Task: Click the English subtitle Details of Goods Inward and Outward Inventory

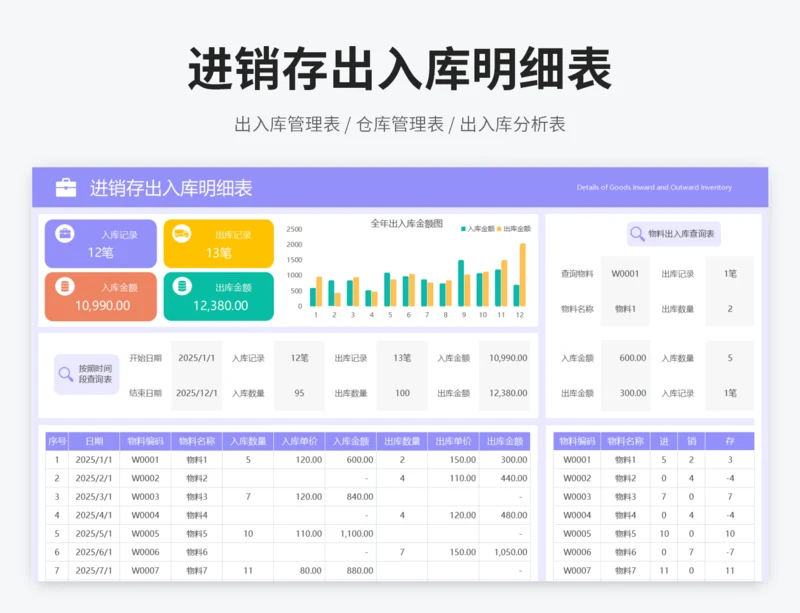Action: [654, 187]
